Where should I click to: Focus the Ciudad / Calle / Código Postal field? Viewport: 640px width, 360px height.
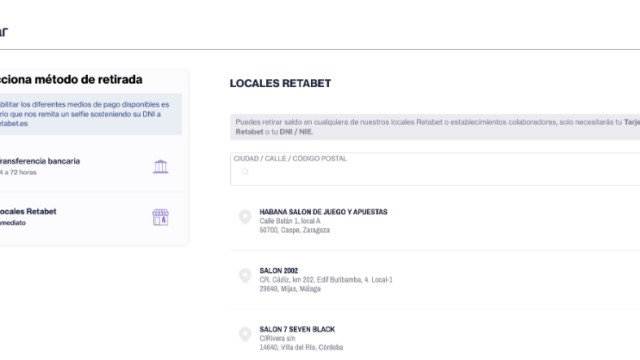435,169
